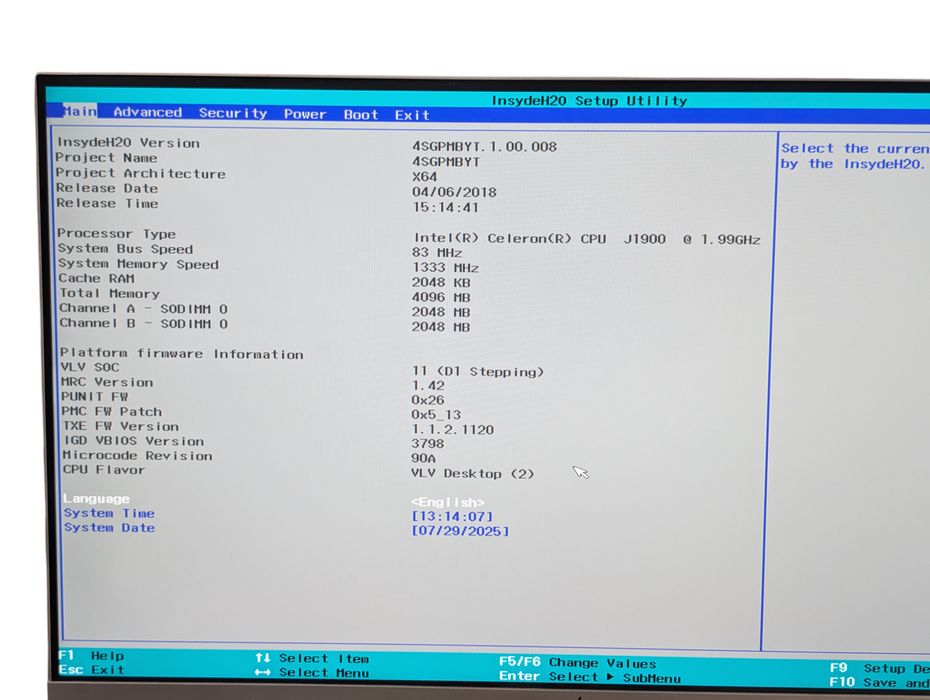The height and width of the screenshot is (700, 930).
Task: Click the Processor Type label
Action: coord(116,234)
